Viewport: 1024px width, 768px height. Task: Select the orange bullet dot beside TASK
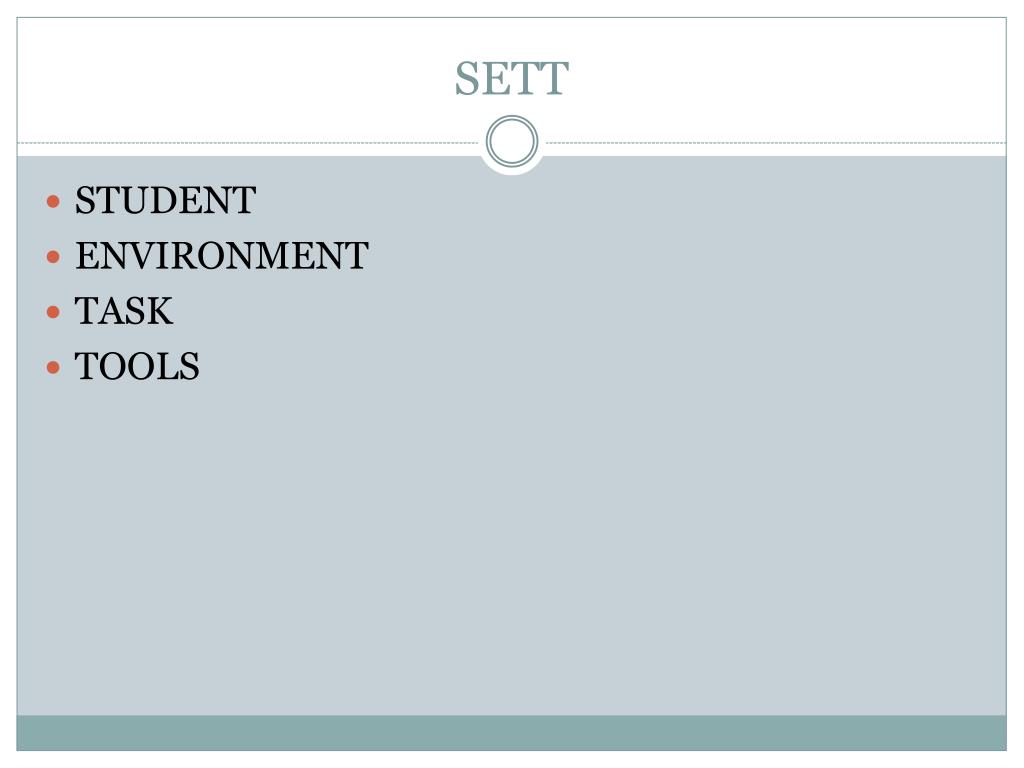coord(54,312)
